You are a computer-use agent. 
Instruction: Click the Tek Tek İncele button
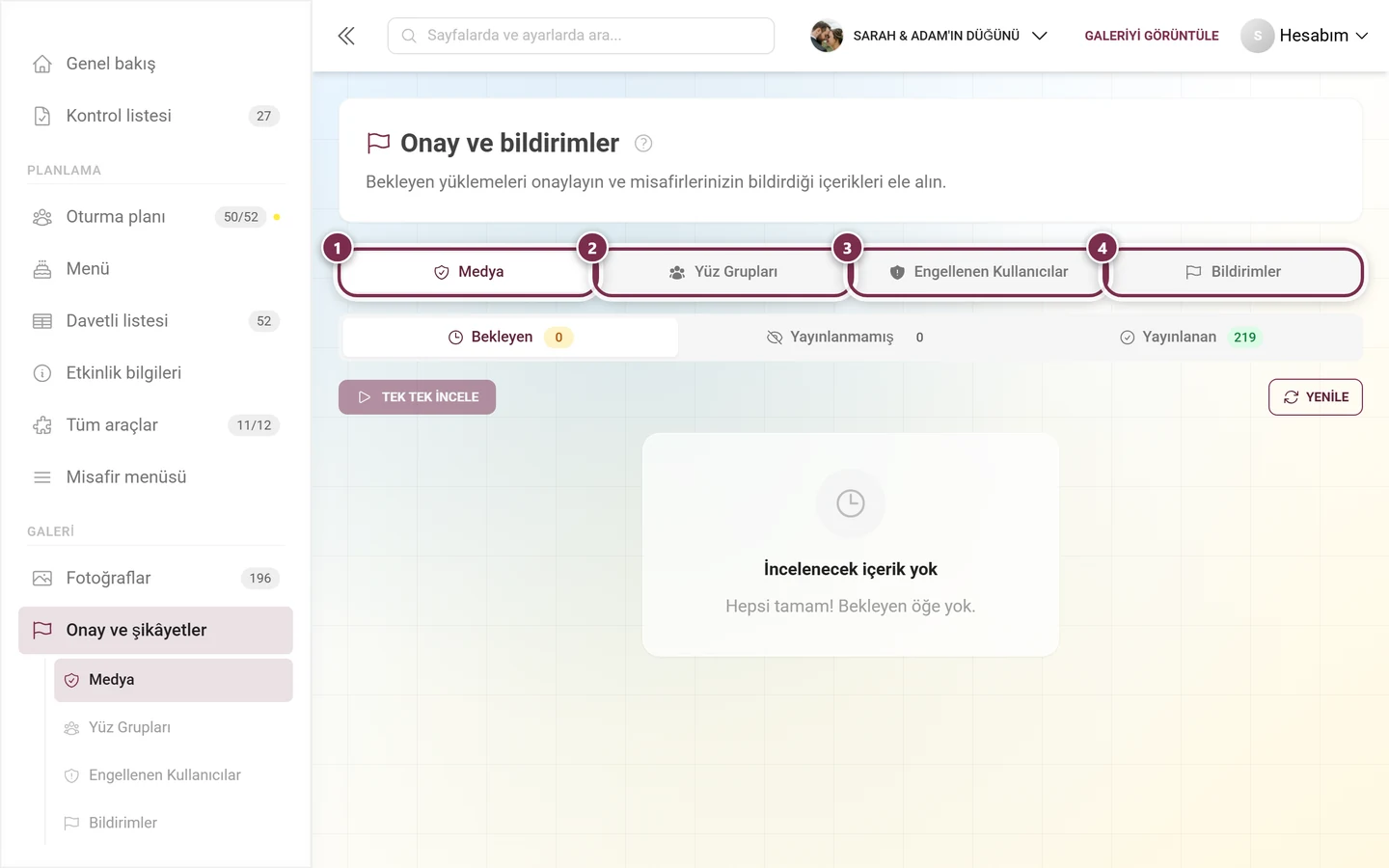pos(417,397)
